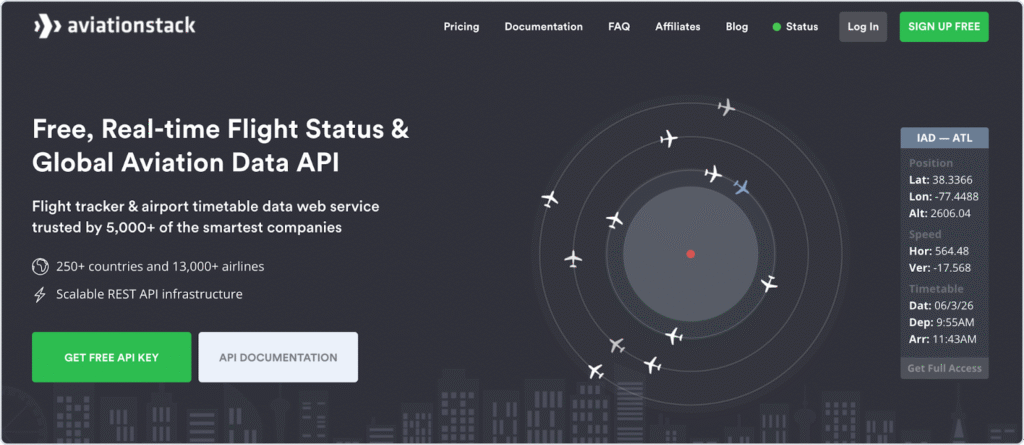Visit the Blog link
1024x445 pixels.
(737, 27)
